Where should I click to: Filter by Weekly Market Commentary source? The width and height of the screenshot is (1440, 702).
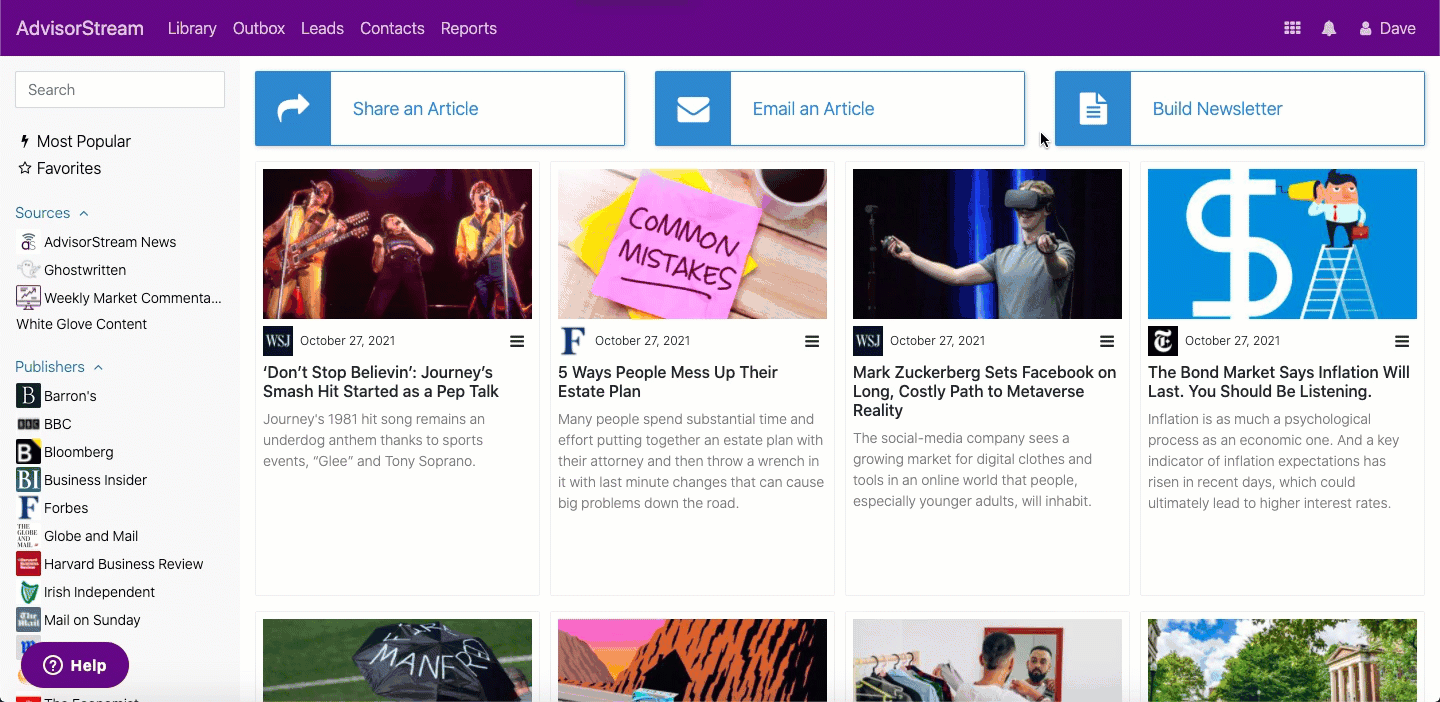pos(133,298)
